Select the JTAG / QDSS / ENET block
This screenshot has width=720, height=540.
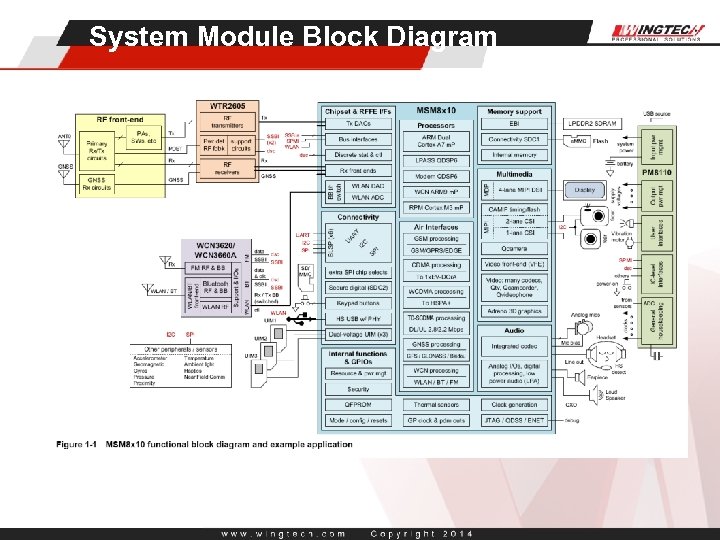point(514,420)
